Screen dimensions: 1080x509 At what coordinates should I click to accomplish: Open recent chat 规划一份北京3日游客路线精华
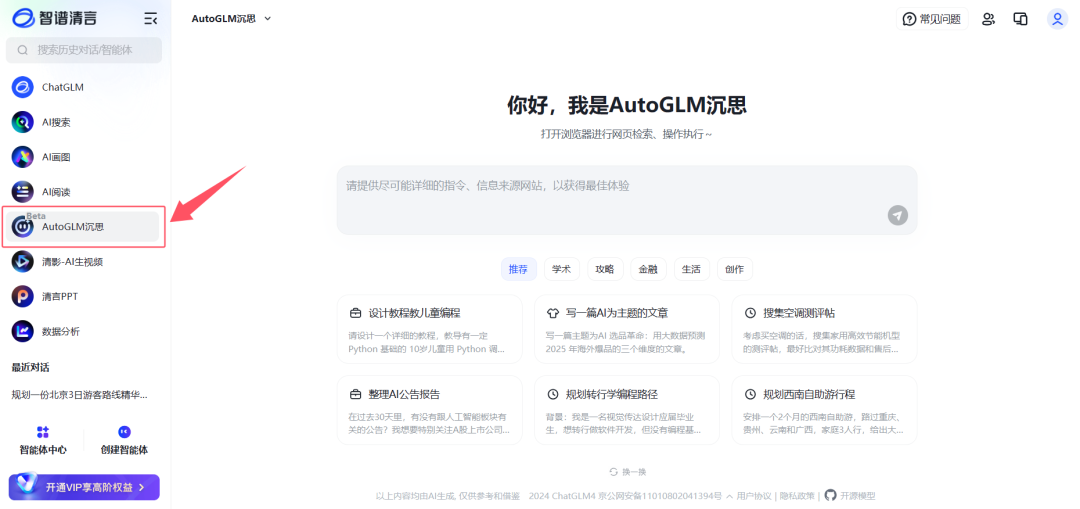(x=80, y=395)
